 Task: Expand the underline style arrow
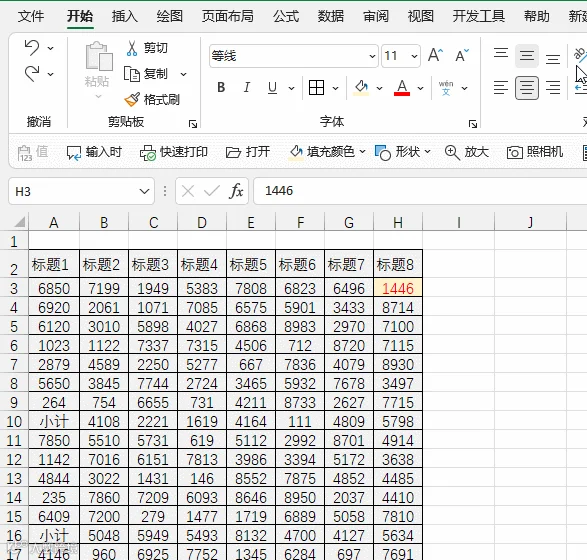pyautogui.click(x=291, y=88)
